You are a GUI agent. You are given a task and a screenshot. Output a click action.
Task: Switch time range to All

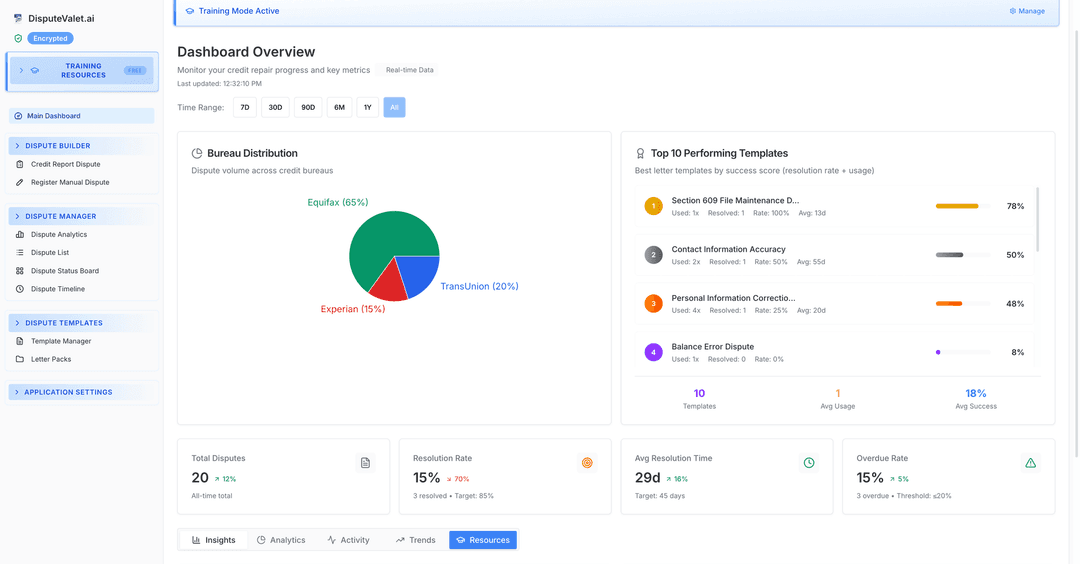394,107
